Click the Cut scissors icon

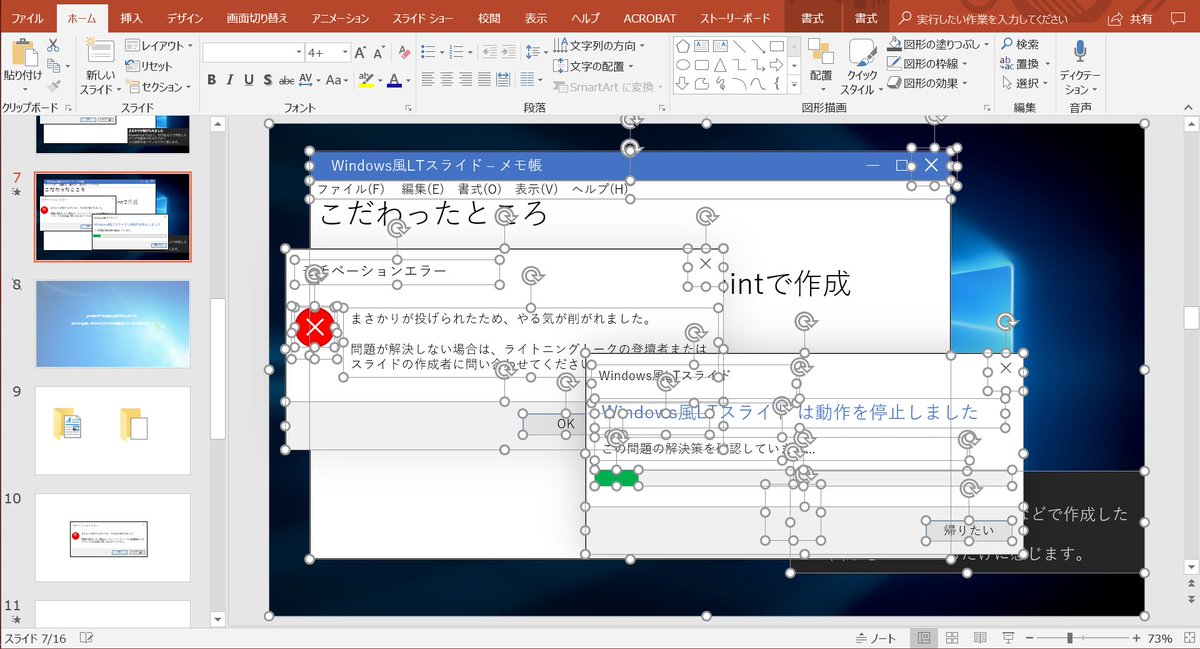click(53, 45)
